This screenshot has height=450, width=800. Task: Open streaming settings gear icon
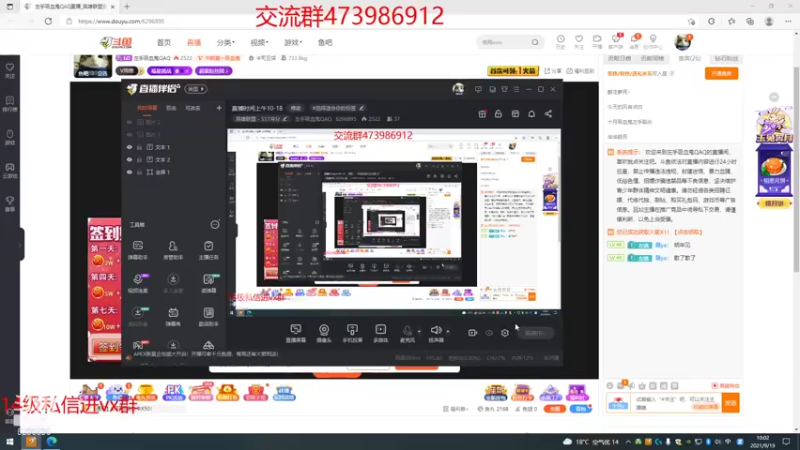pyautogui.click(x=505, y=333)
